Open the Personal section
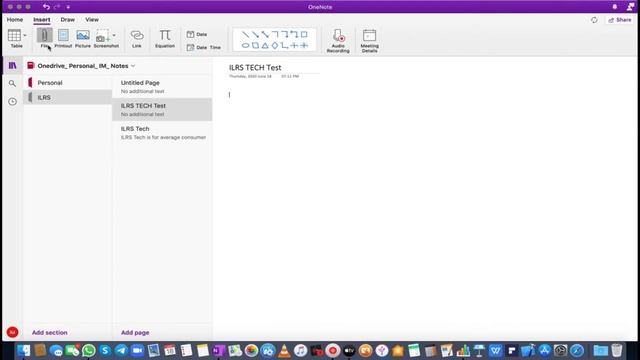The width and height of the screenshot is (640, 360). pos(67,83)
